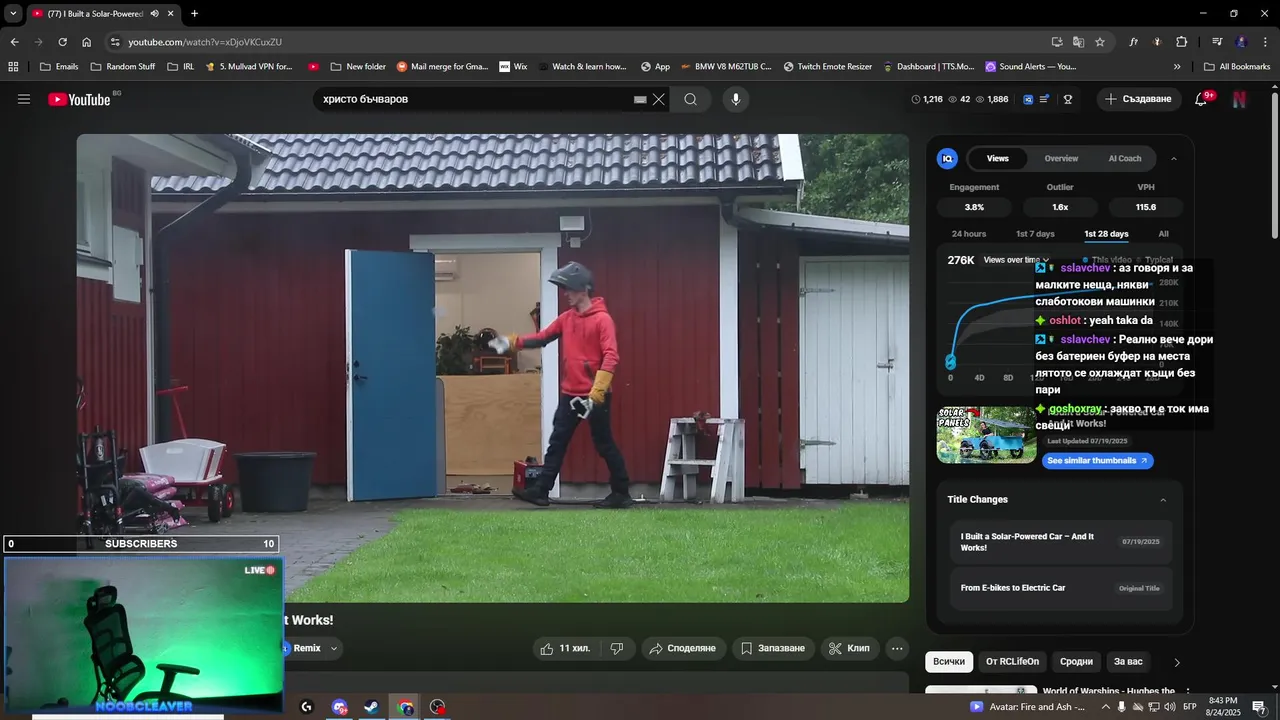Mute the YouTube tab via speaker icon
This screenshot has height=720, width=1280.
[x=154, y=14]
